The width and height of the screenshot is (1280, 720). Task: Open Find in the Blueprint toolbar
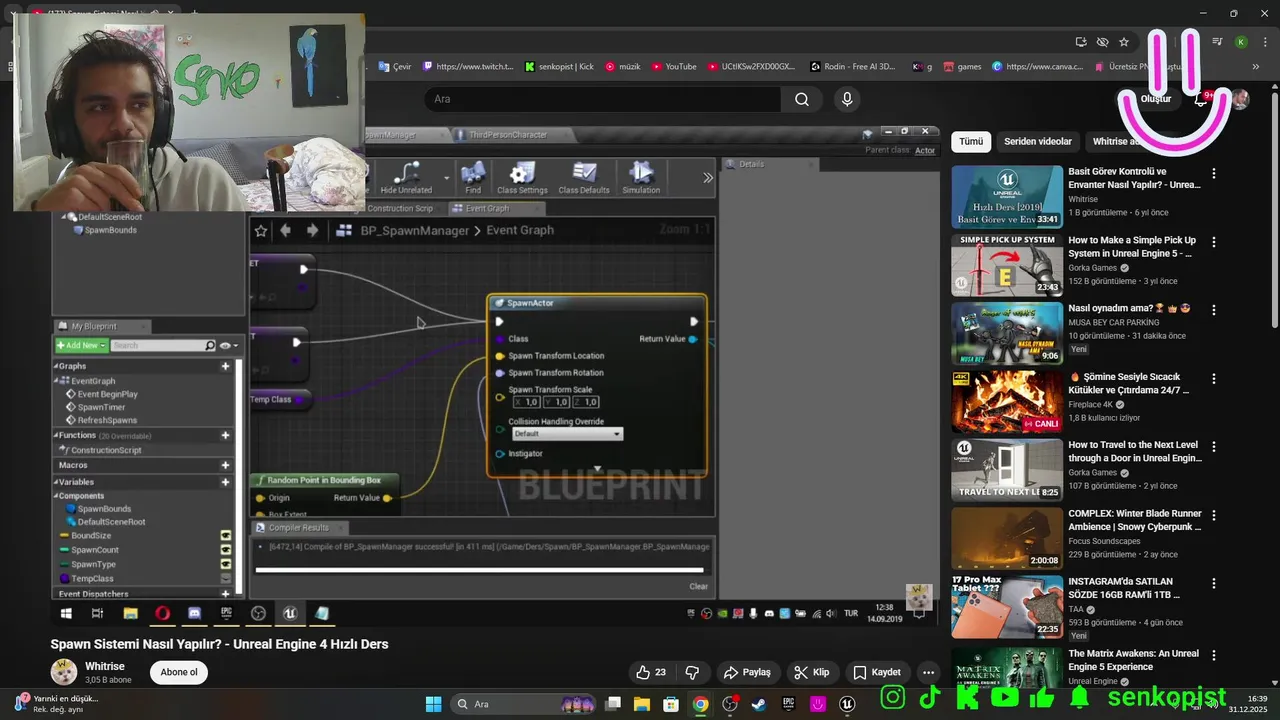(473, 178)
